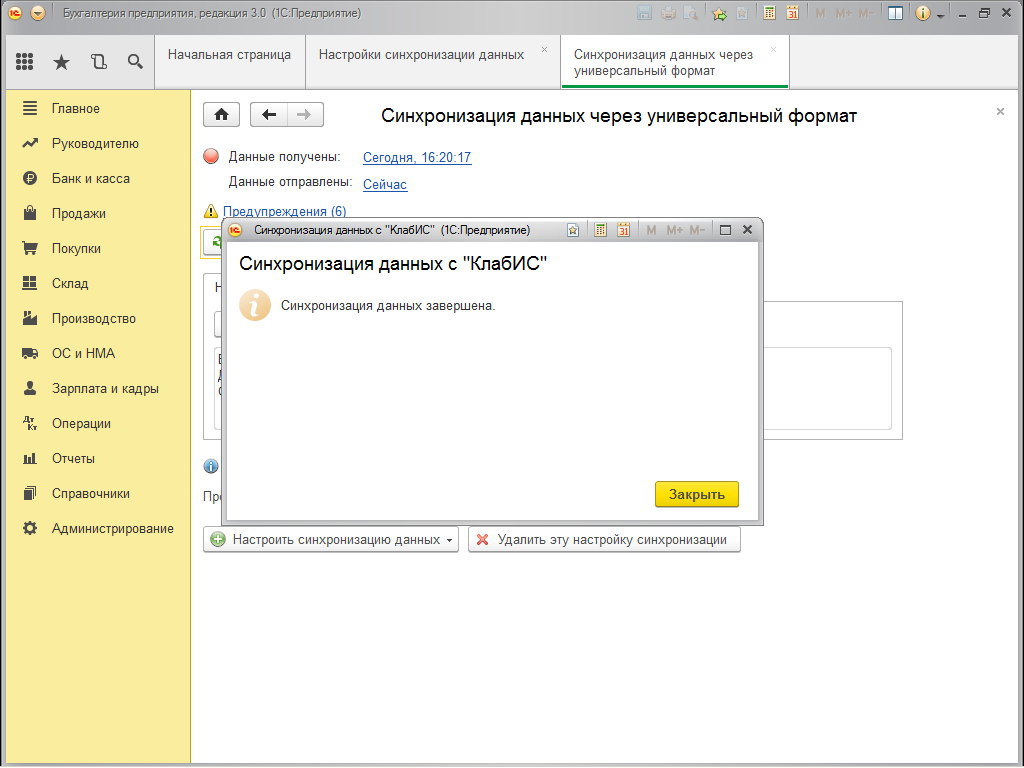1024x768 pixels.
Task: Click the M memory button in dialog title bar
Action: pos(651,230)
